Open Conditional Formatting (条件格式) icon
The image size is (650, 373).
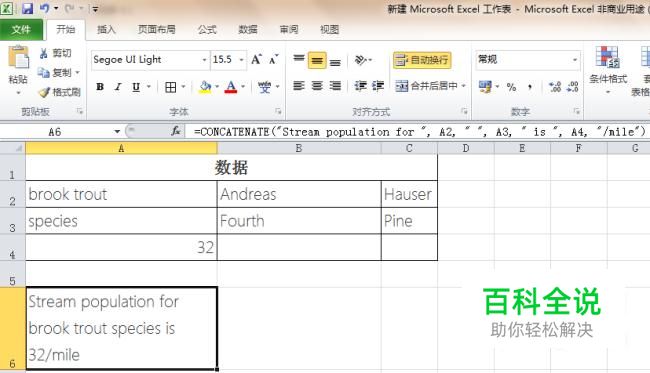click(x=607, y=57)
